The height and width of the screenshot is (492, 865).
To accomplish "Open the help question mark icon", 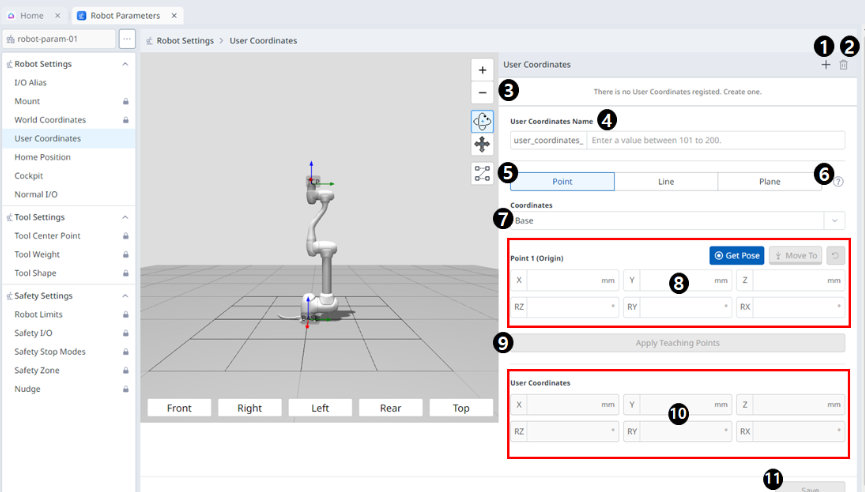I will pyautogui.click(x=838, y=182).
